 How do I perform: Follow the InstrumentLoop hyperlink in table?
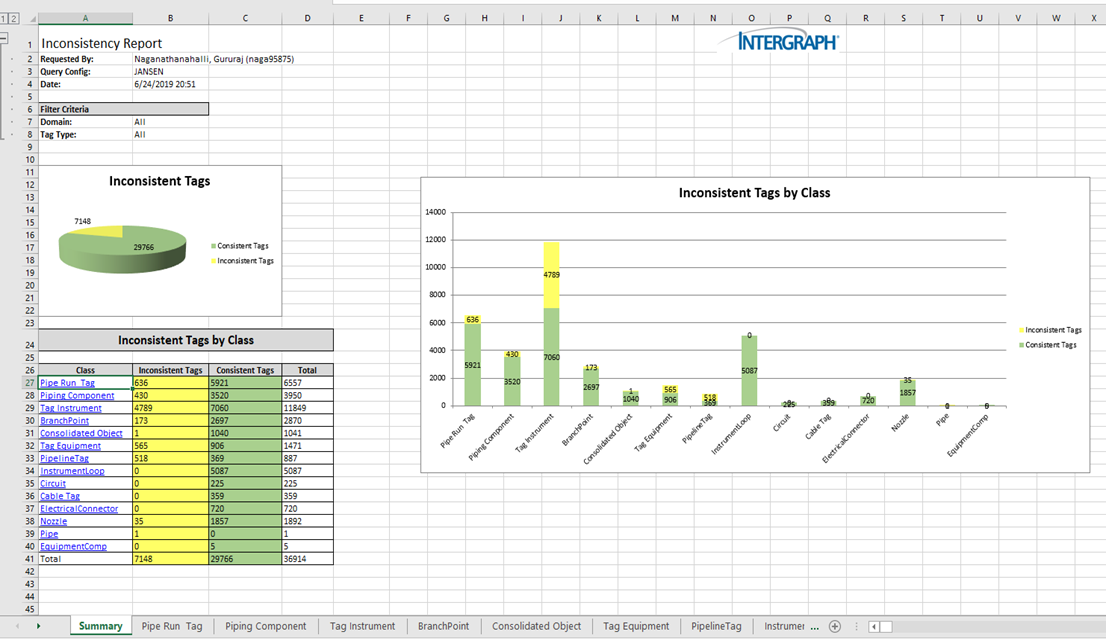click(72, 471)
